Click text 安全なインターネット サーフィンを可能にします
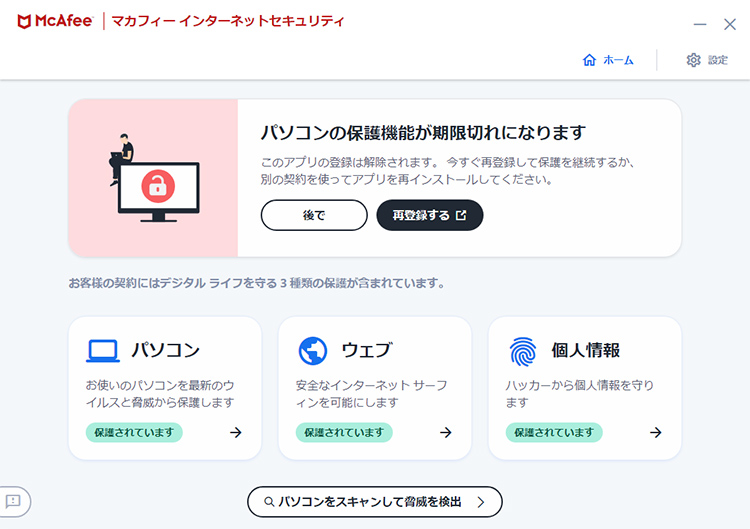This screenshot has height=529, width=750. point(371,394)
